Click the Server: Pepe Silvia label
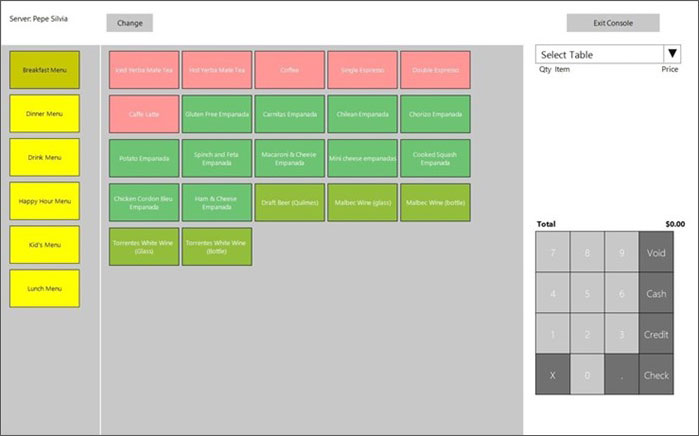Screen dimensions: 699x436 (38, 19)
